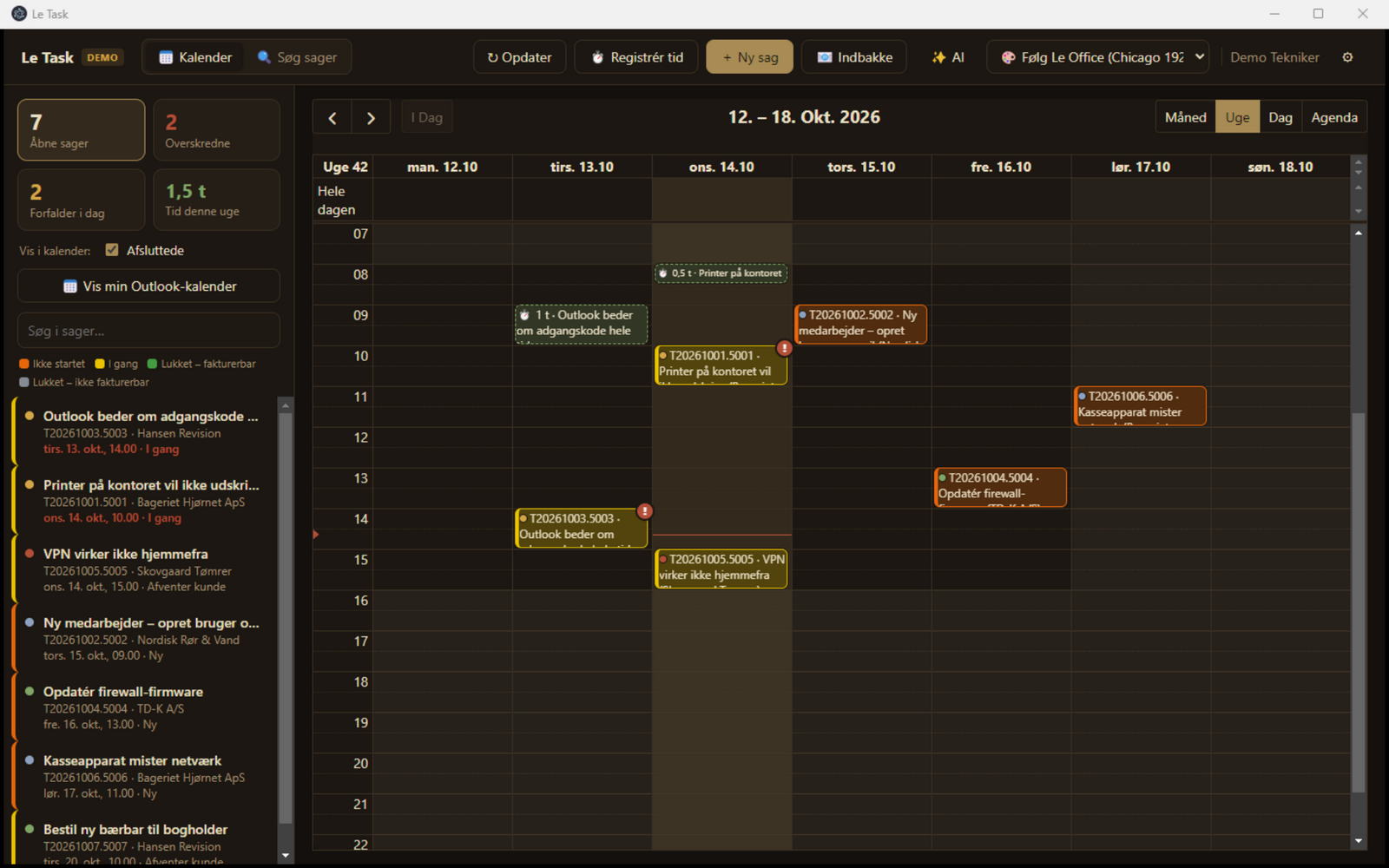
Task: Show my Outlook calendar
Action: tap(148, 286)
